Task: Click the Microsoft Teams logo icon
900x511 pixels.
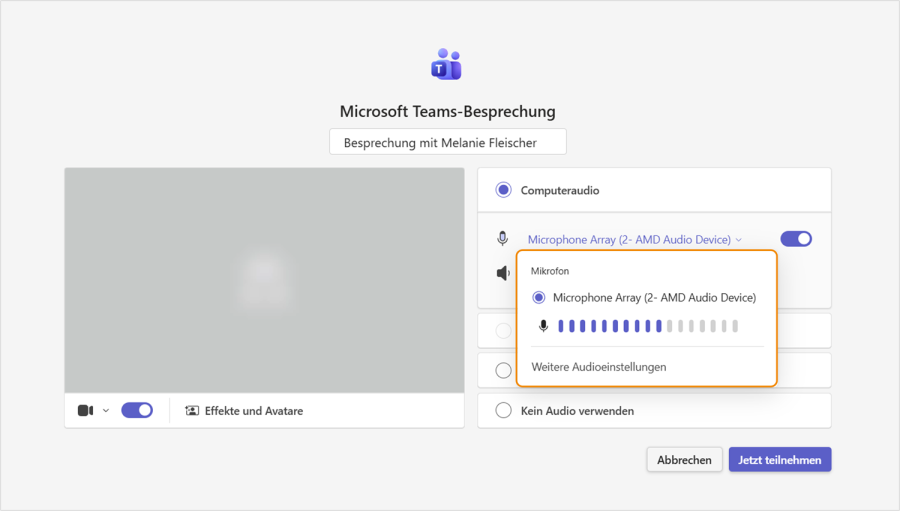Action: tap(447, 64)
